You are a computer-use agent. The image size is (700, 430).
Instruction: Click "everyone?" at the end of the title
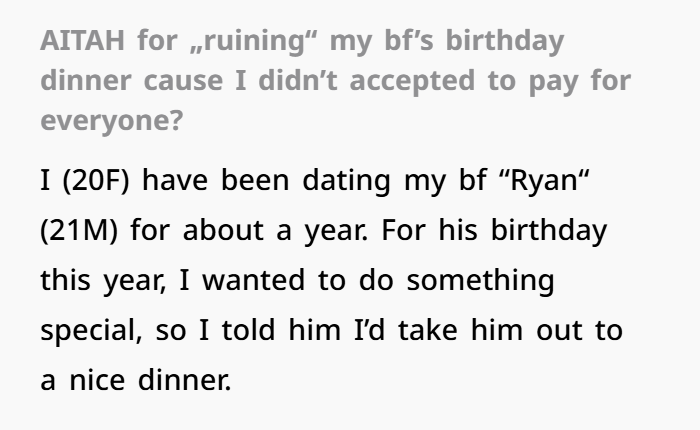112,121
